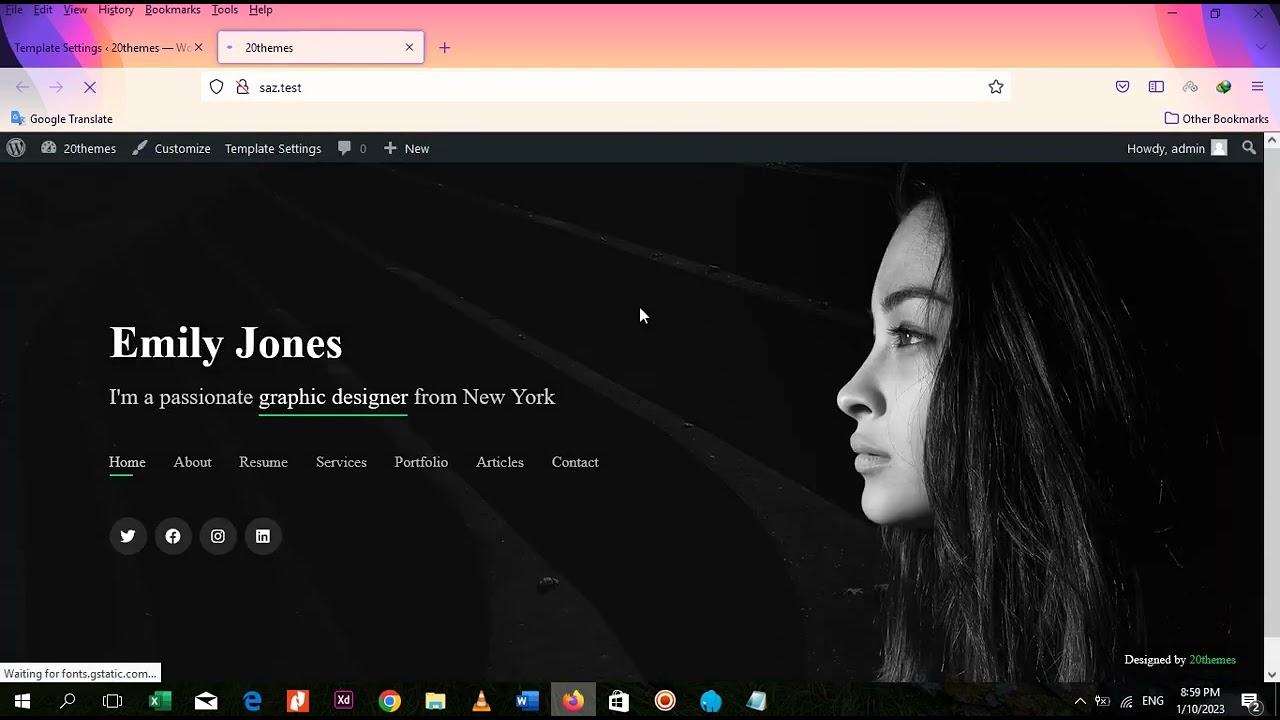The width and height of the screenshot is (1280, 720).
Task: Click the tracking protection shield icon
Action: coord(217,87)
